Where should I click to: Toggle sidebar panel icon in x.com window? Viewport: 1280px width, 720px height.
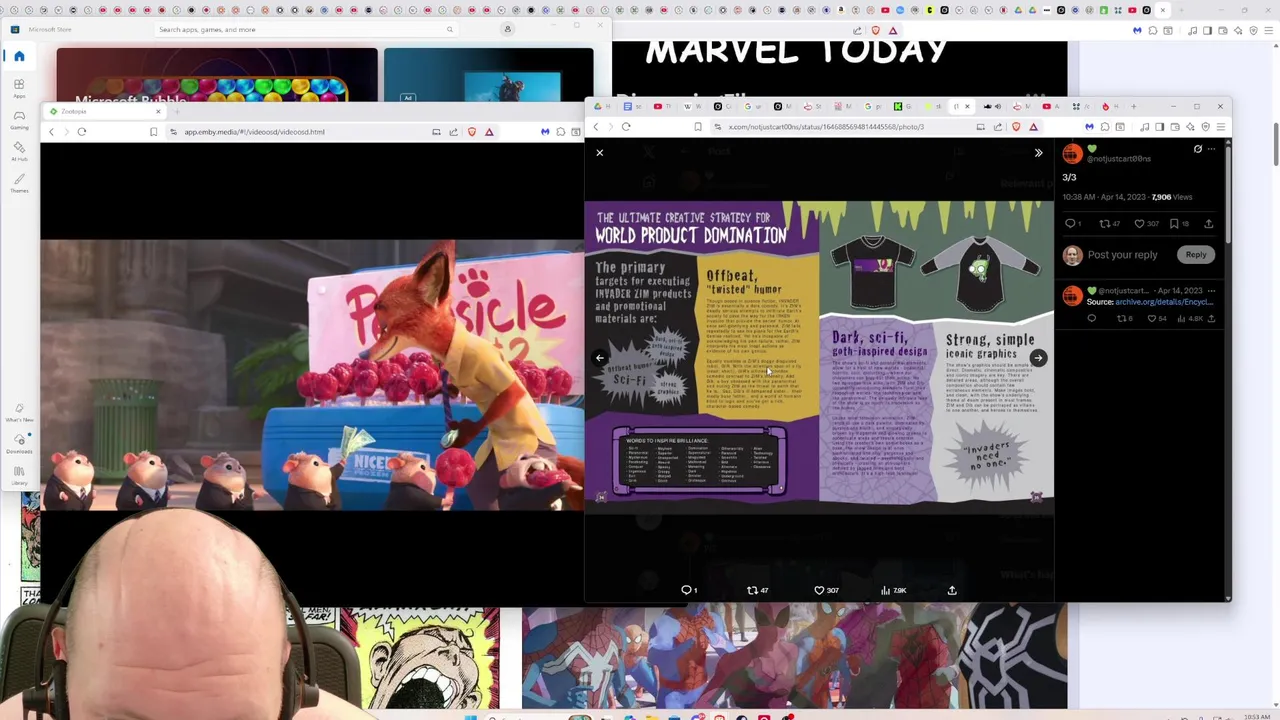1159,127
